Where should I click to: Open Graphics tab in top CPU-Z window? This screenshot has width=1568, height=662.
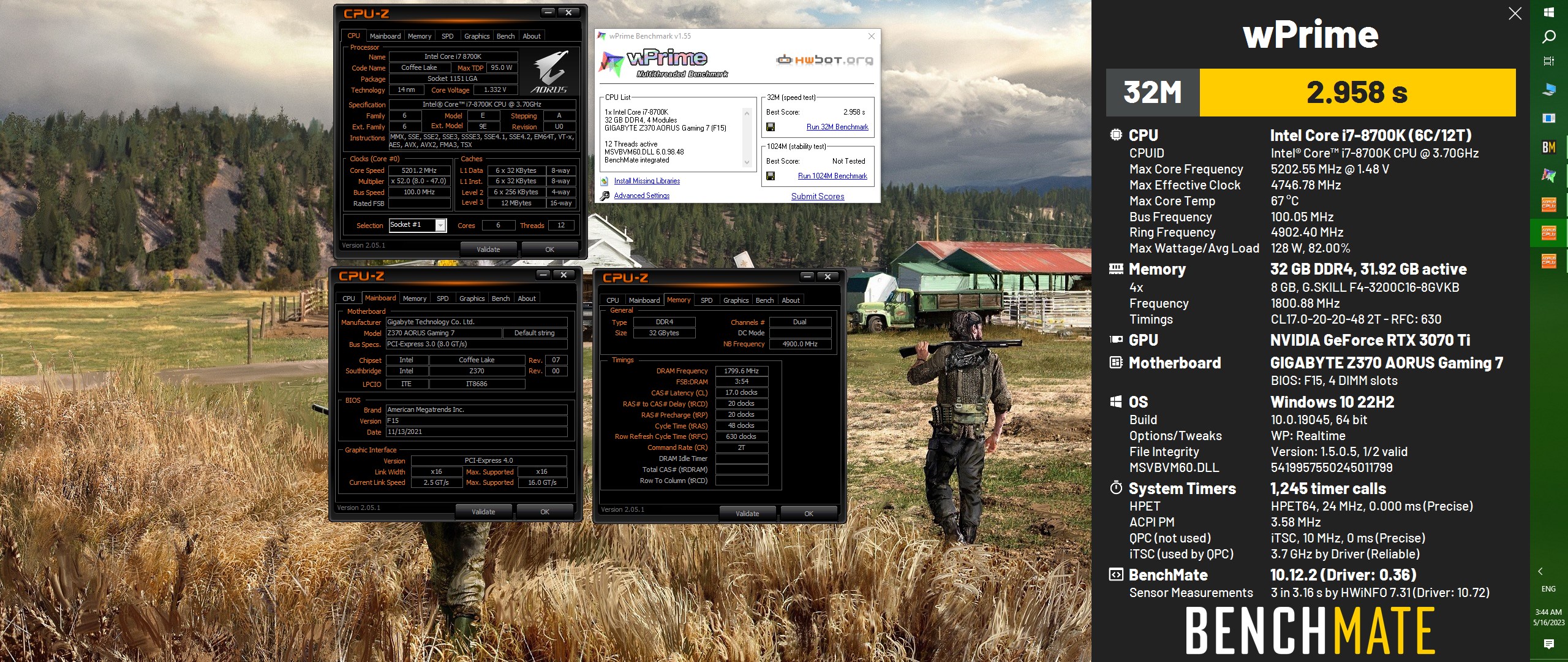click(477, 36)
